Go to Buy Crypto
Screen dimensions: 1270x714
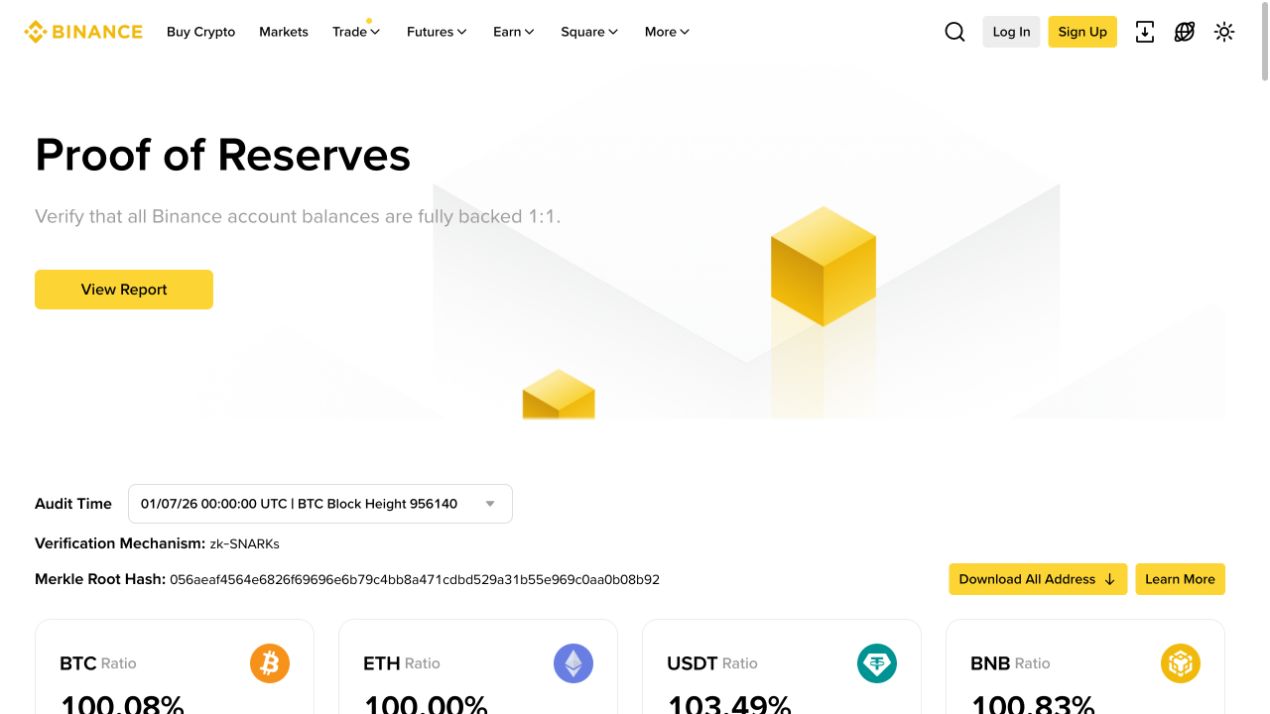pyautogui.click(x=201, y=32)
